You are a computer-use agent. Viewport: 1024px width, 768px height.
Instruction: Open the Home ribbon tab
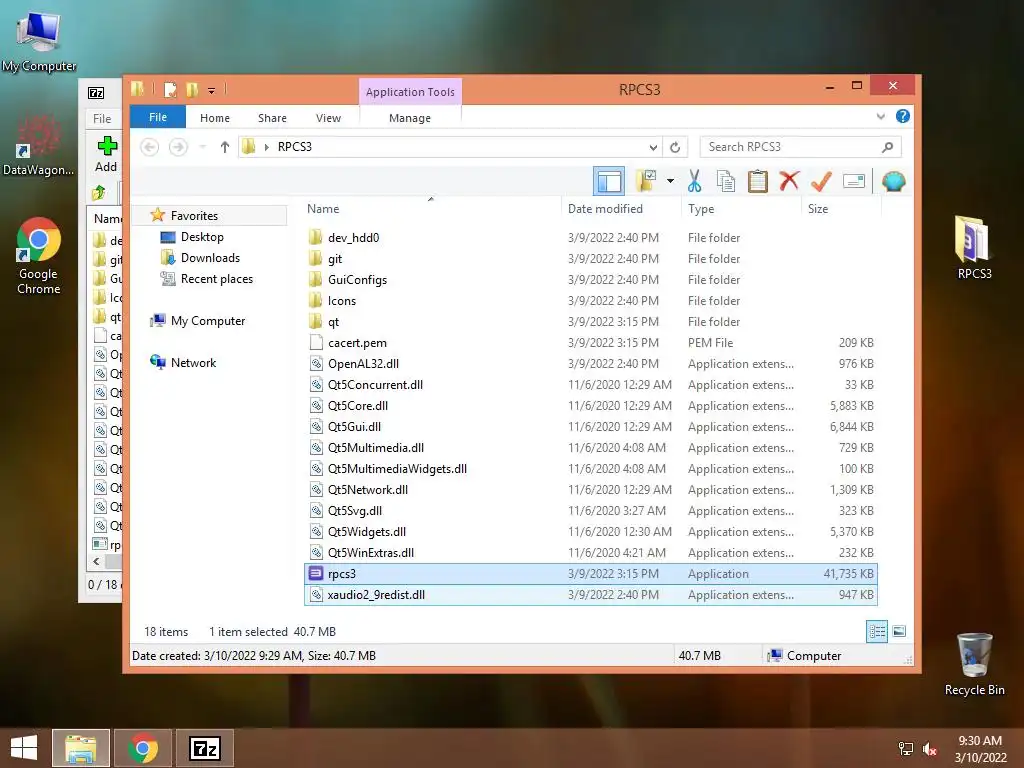pyautogui.click(x=215, y=118)
